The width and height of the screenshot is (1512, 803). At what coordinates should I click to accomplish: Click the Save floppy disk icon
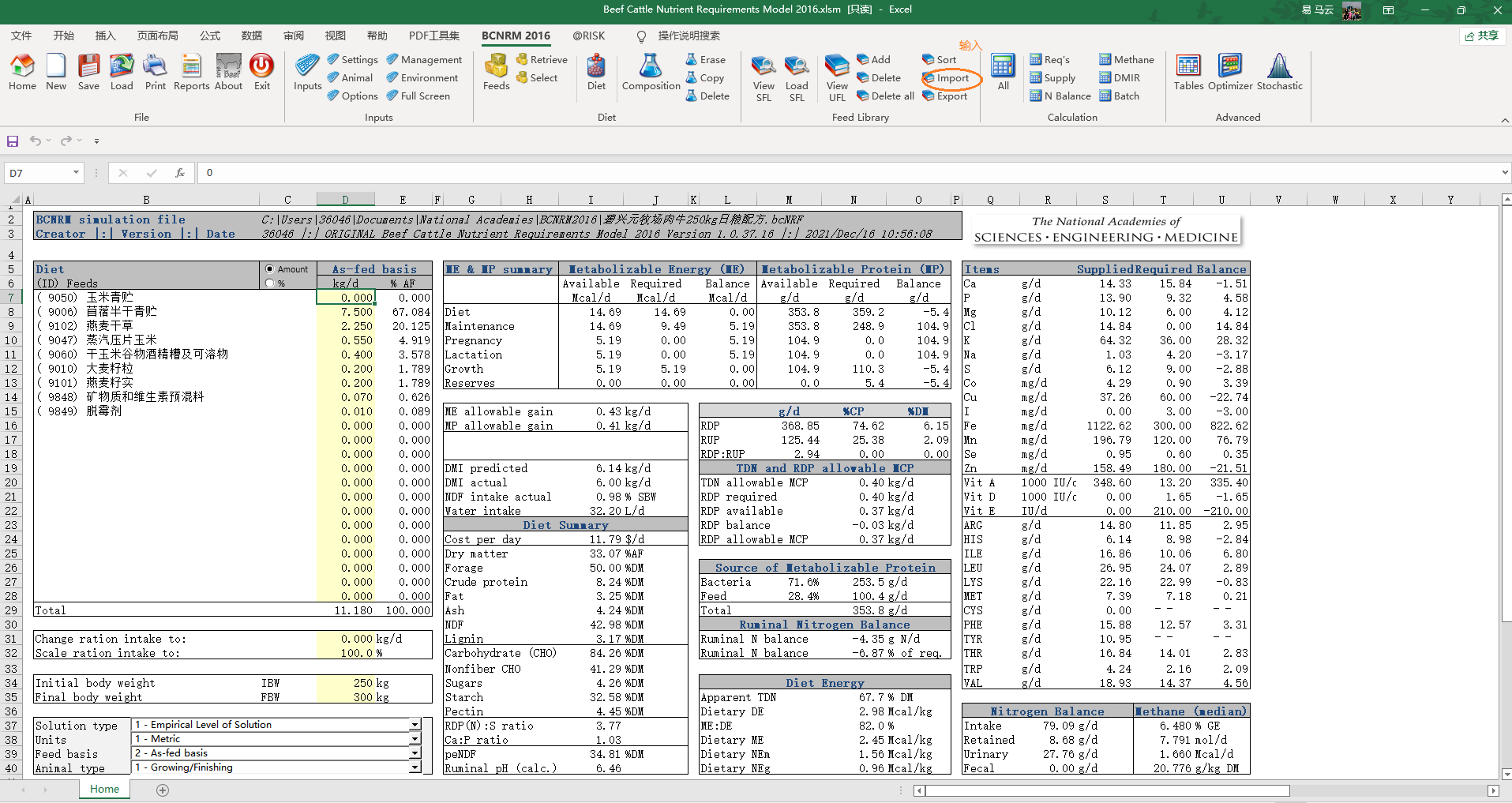88,72
